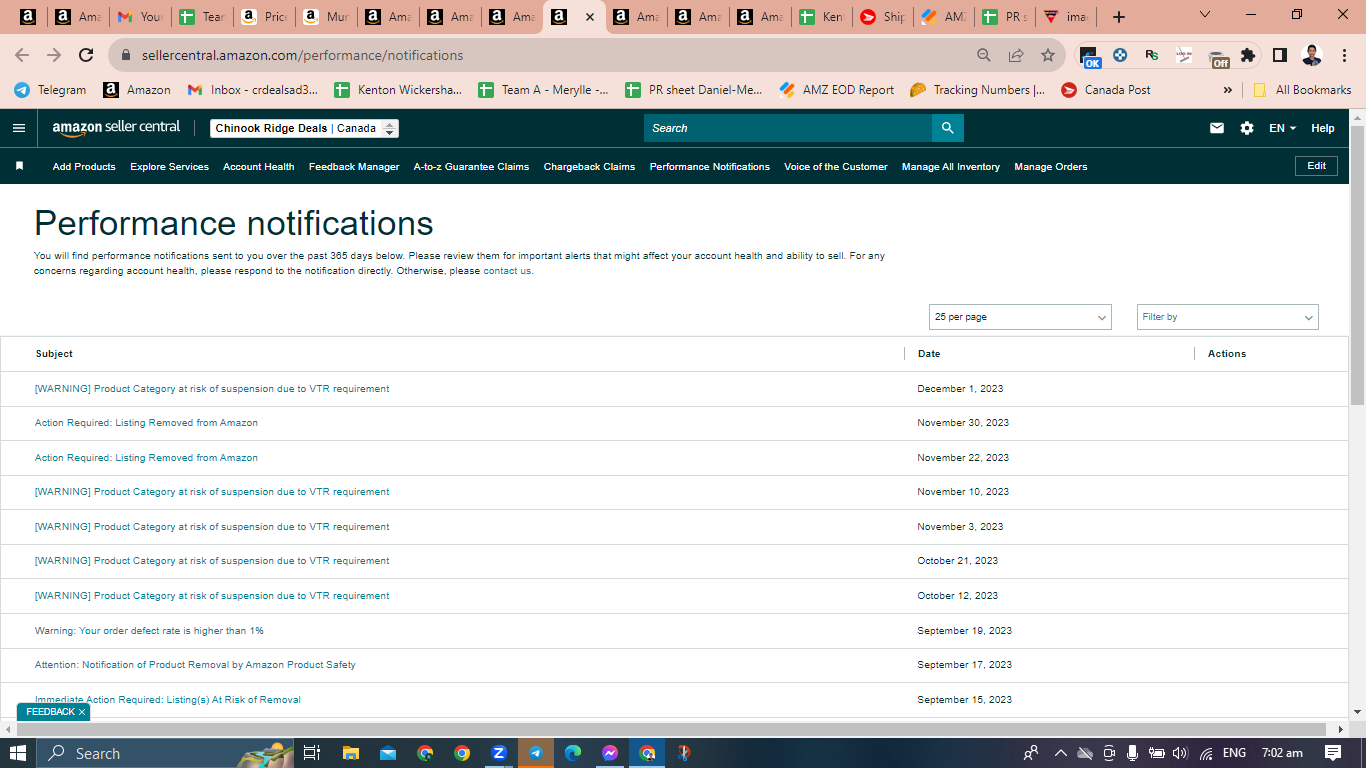Switch to the Gmail browser tab
1366x768 pixels.
click(x=139, y=17)
